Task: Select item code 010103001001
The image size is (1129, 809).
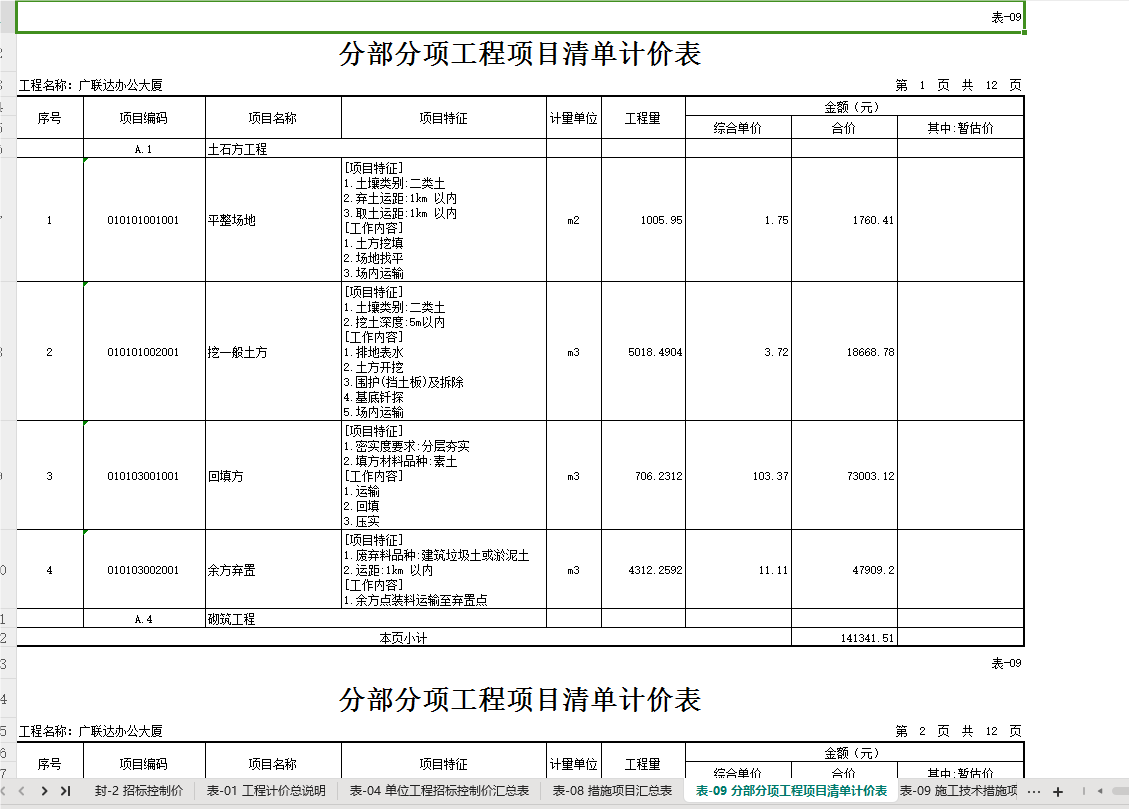Action: (x=143, y=476)
